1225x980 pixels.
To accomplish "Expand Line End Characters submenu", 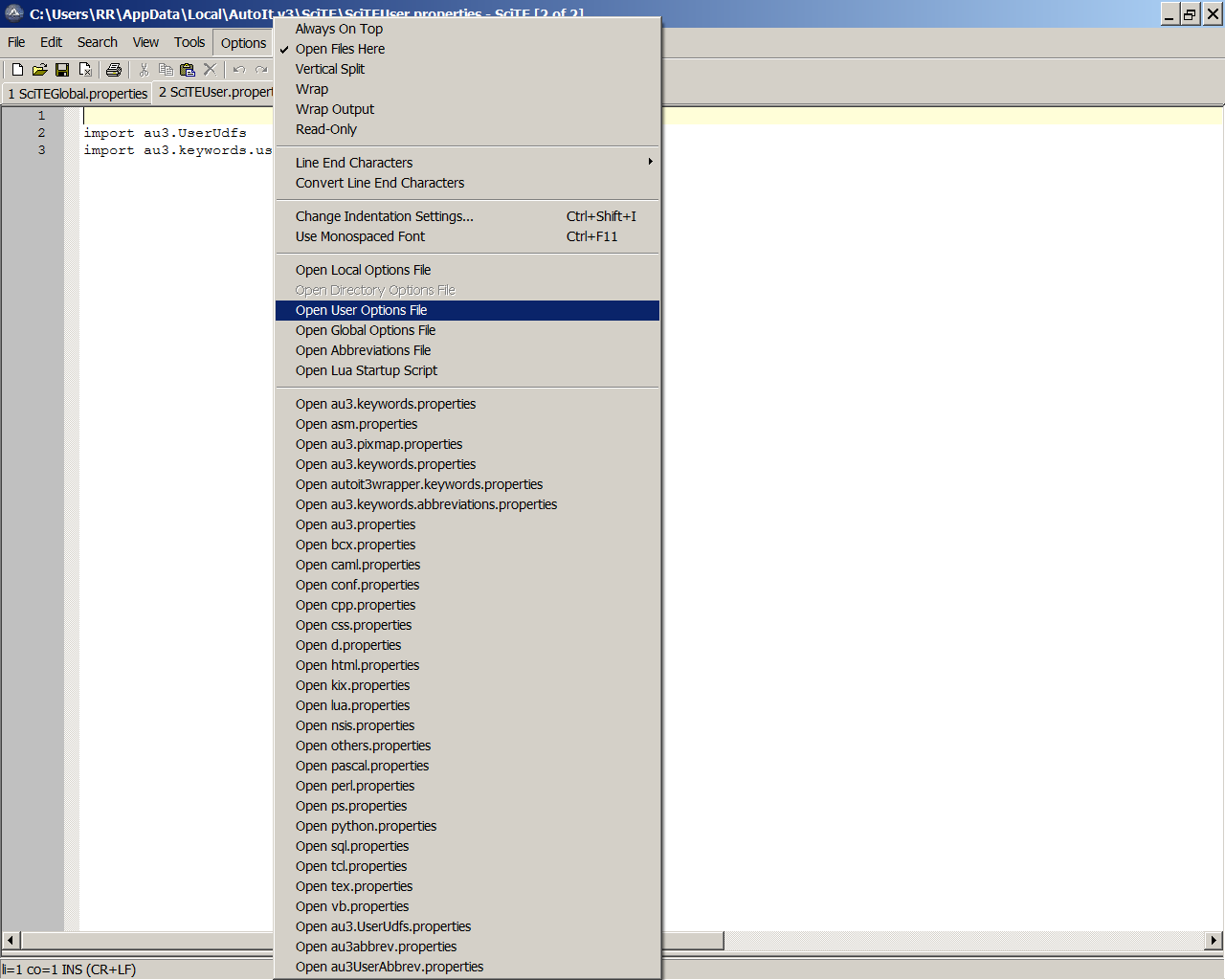I will [354, 163].
